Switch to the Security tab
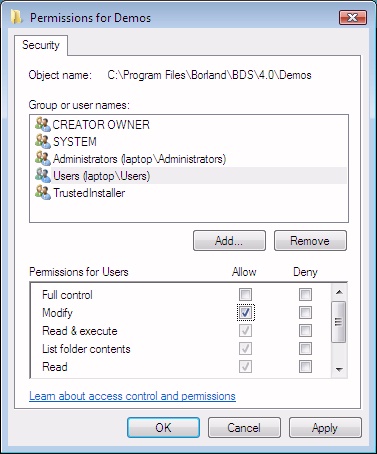Screen dimensions: 377x454 [41, 45]
